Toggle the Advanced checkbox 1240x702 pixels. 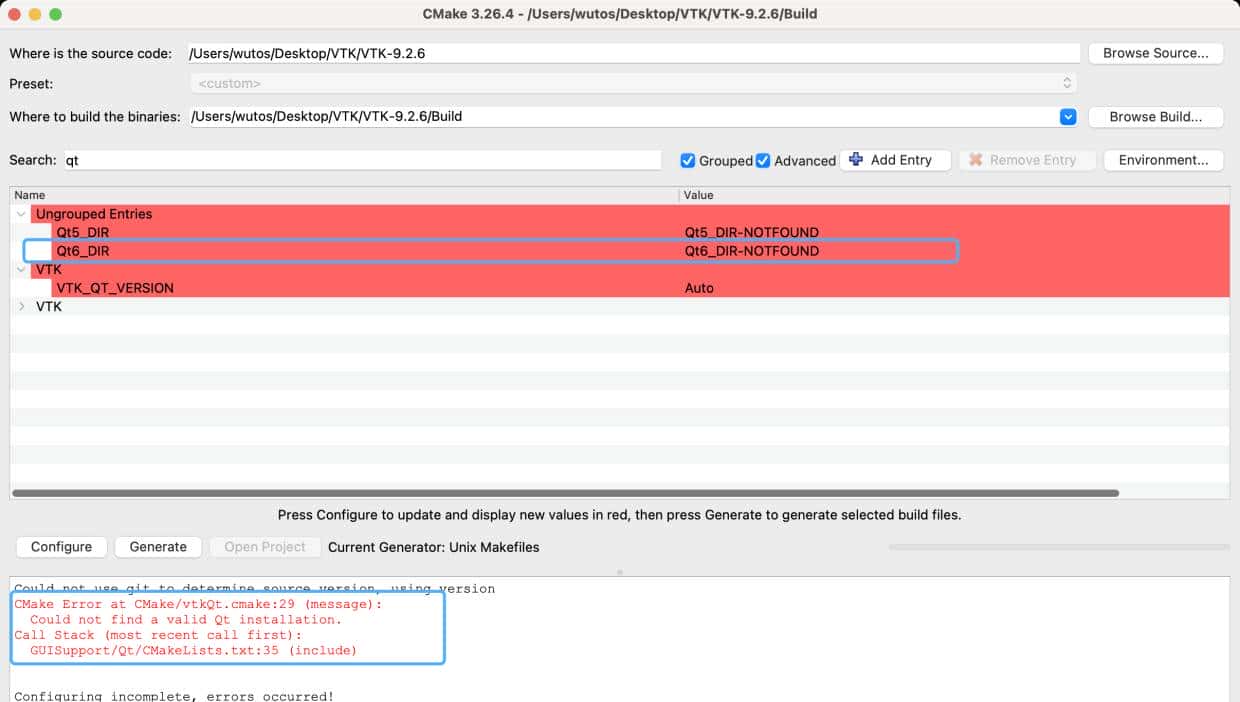pos(763,160)
